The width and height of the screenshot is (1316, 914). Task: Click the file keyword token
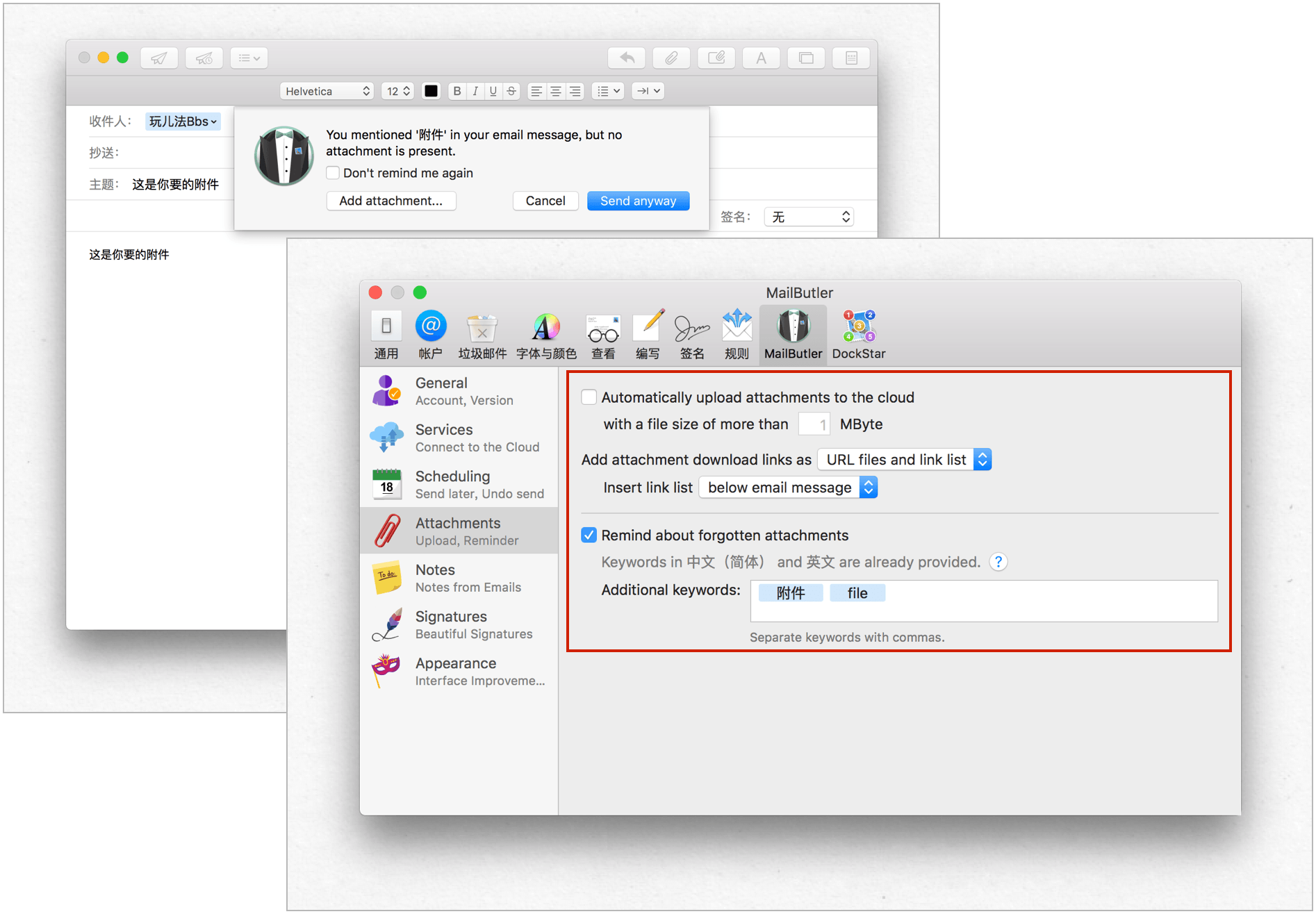pos(857,593)
